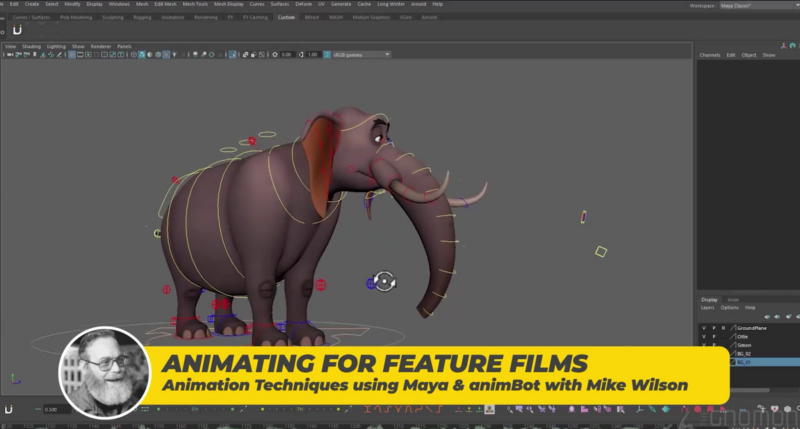Click Channels in the Channel Box header
The image size is (800, 429).
[710, 55]
